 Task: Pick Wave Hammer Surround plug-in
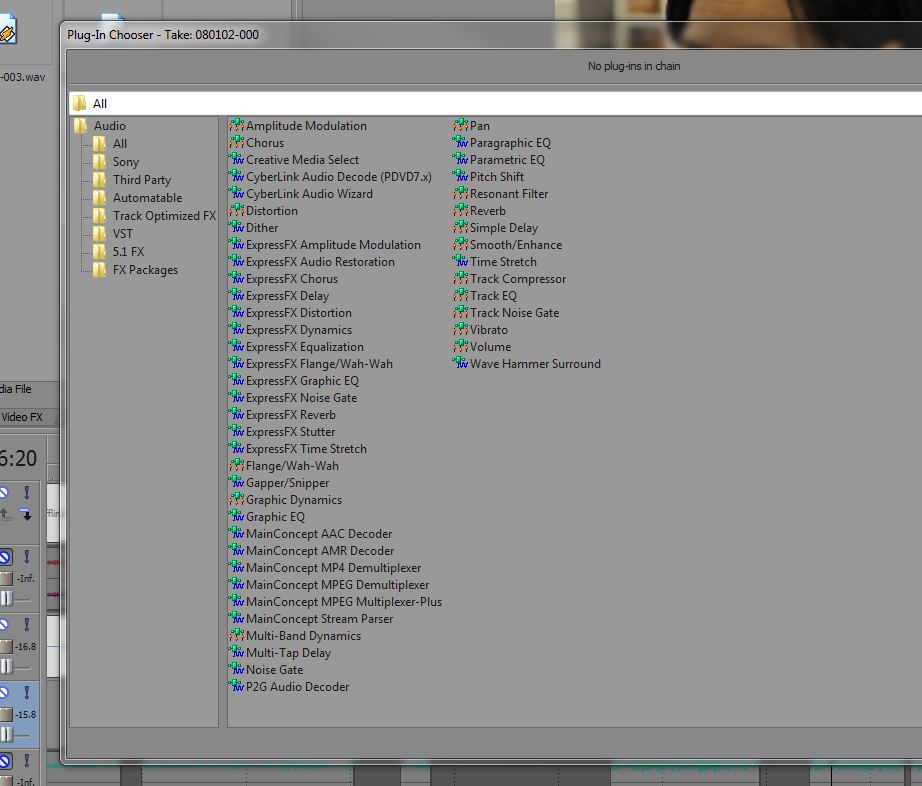[534, 364]
